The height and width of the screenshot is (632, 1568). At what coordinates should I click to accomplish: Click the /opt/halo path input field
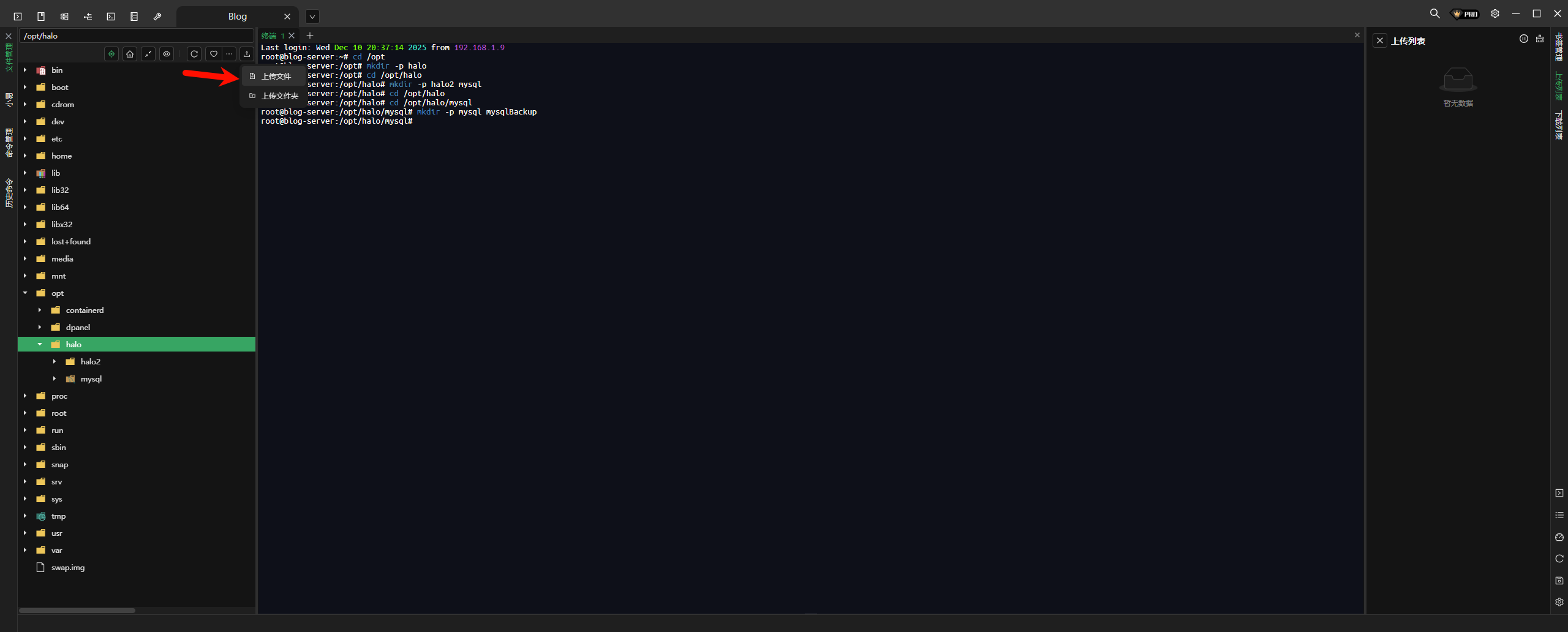pos(136,36)
